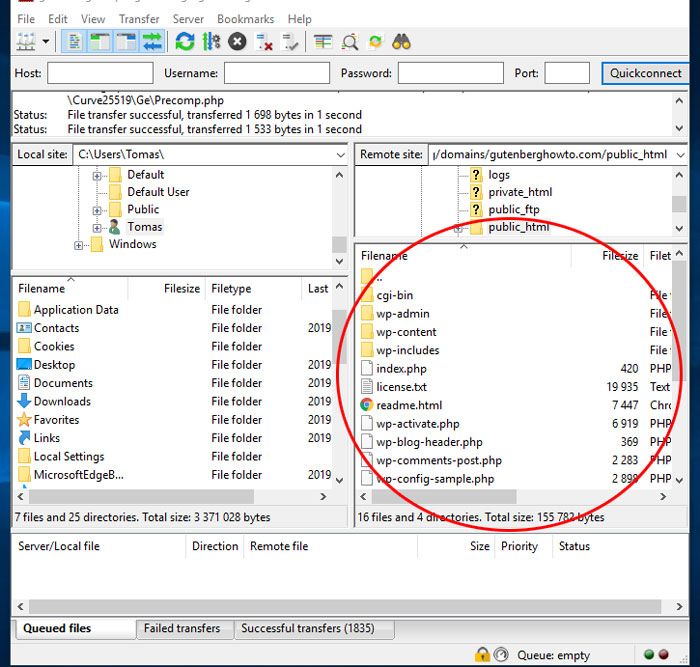Expand the public_html remote tree node
Image resolution: width=700 pixels, height=667 pixels.
click(458, 229)
